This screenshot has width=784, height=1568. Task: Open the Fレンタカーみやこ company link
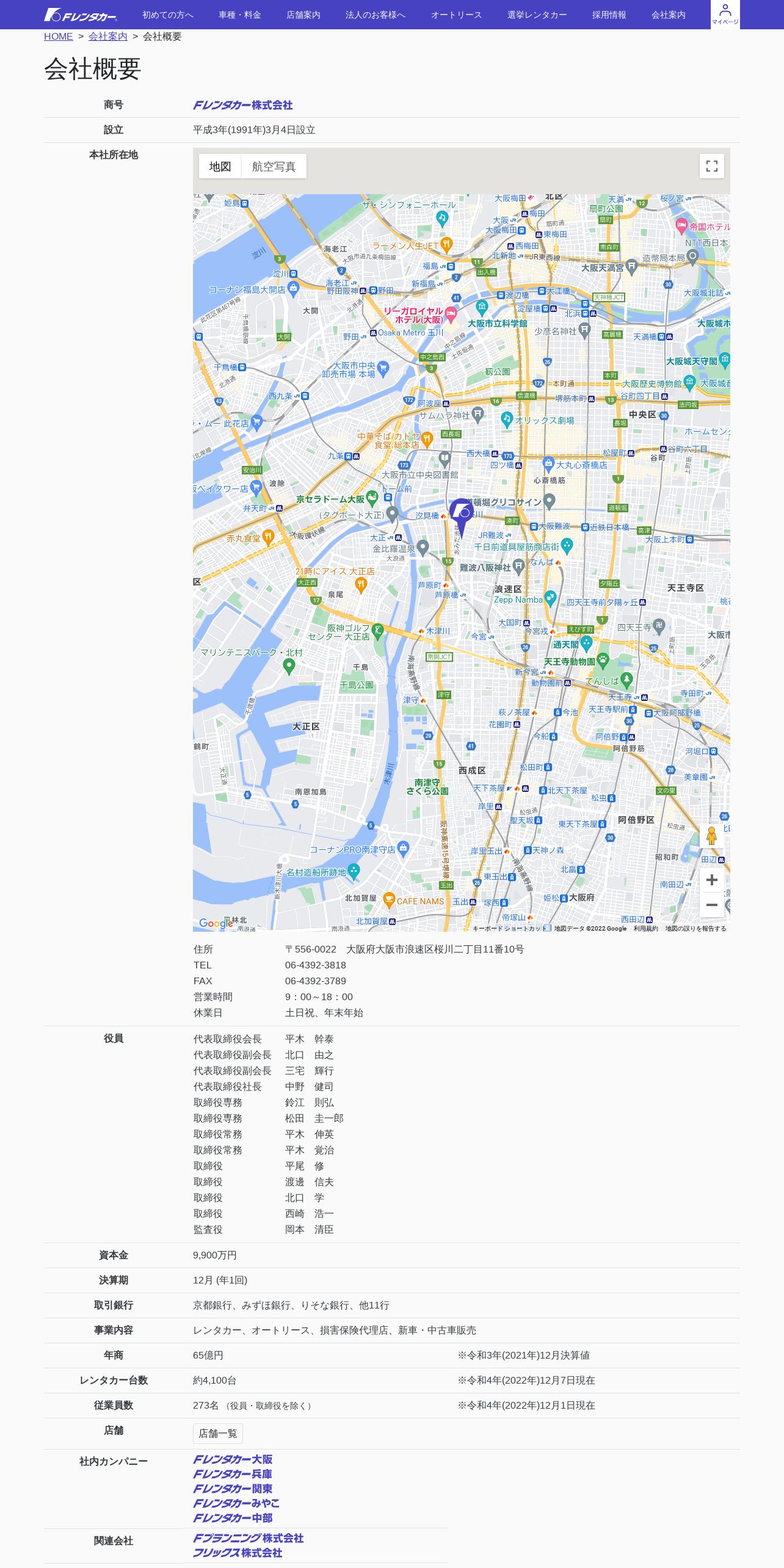click(236, 1503)
